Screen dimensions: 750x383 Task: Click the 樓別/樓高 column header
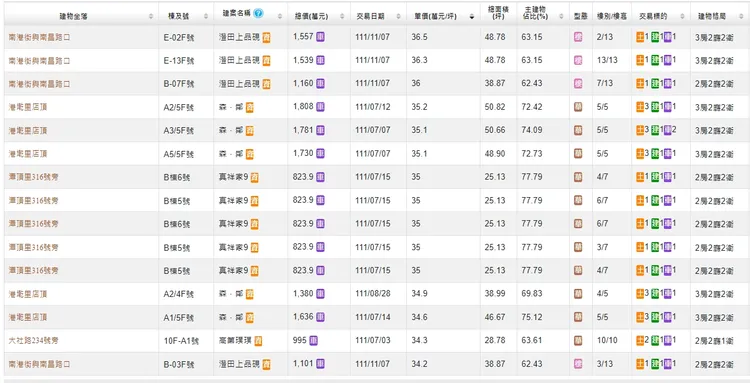click(612, 16)
